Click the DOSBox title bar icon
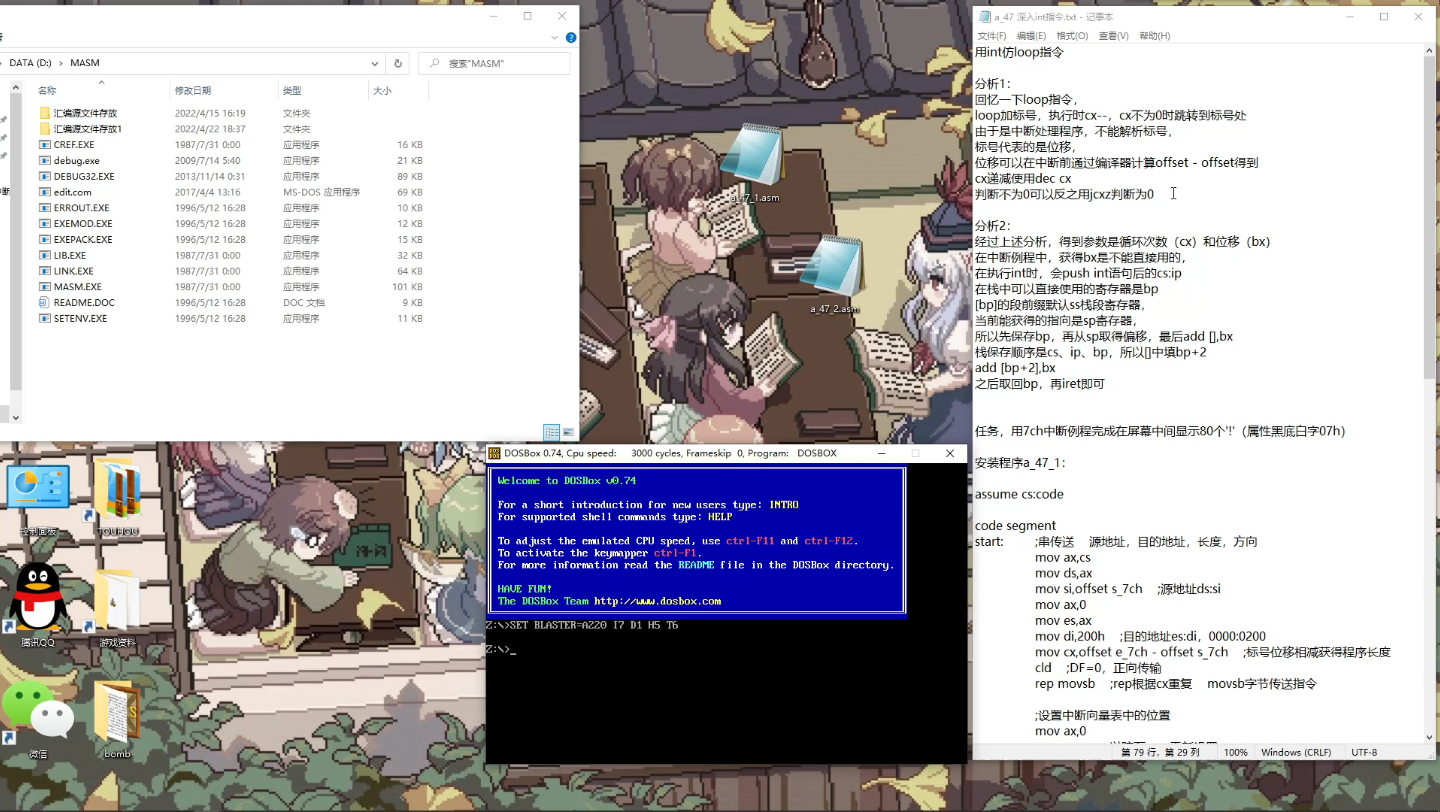1440x812 pixels. (x=495, y=453)
